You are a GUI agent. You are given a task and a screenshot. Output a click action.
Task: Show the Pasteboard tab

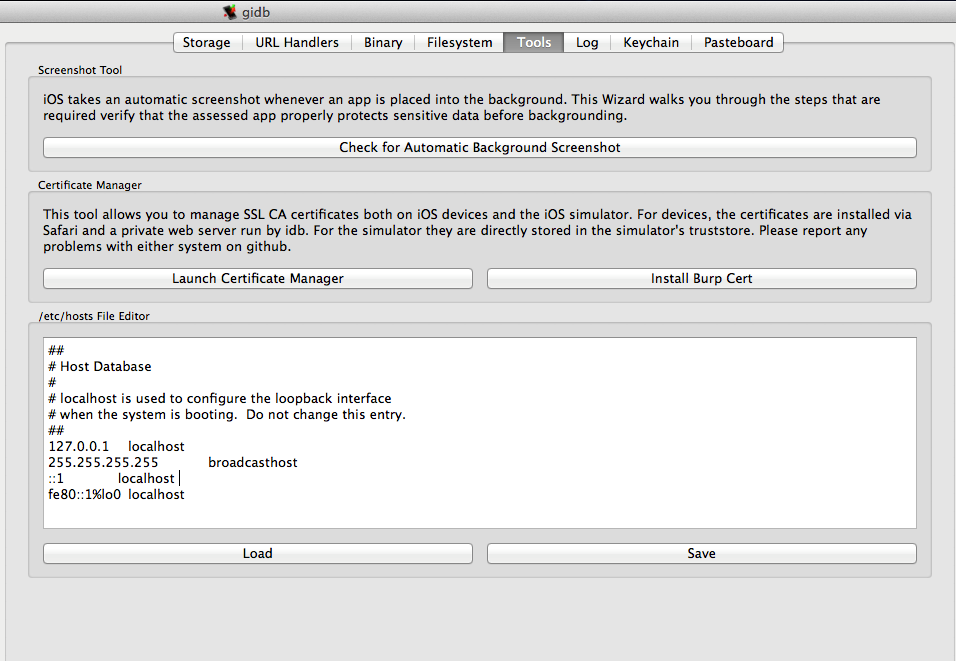pos(738,42)
